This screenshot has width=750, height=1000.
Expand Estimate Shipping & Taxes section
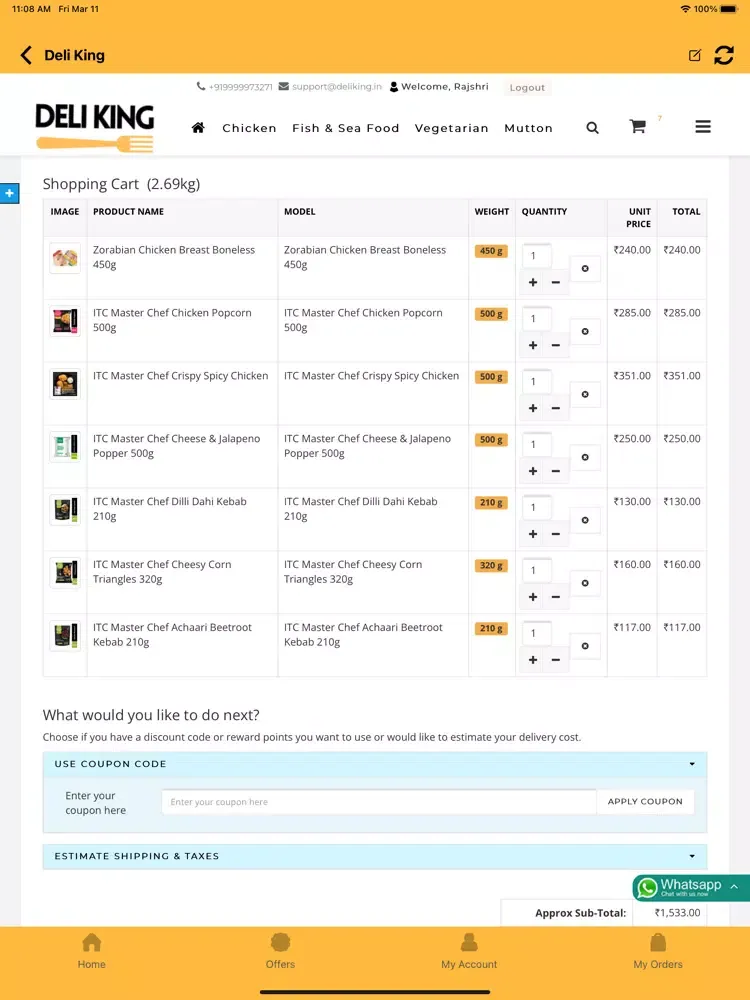pos(375,857)
